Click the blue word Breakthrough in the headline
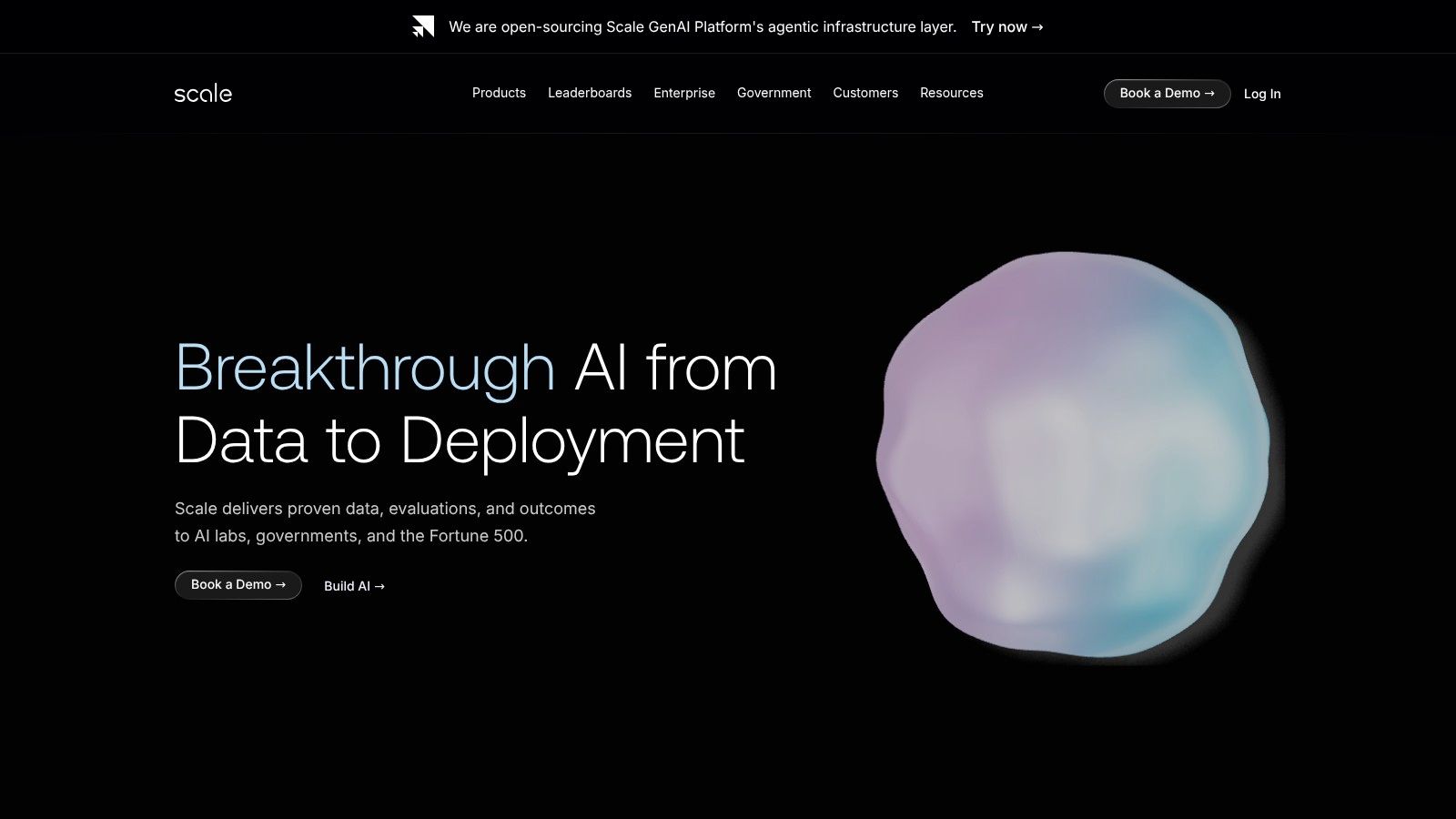 [365, 369]
